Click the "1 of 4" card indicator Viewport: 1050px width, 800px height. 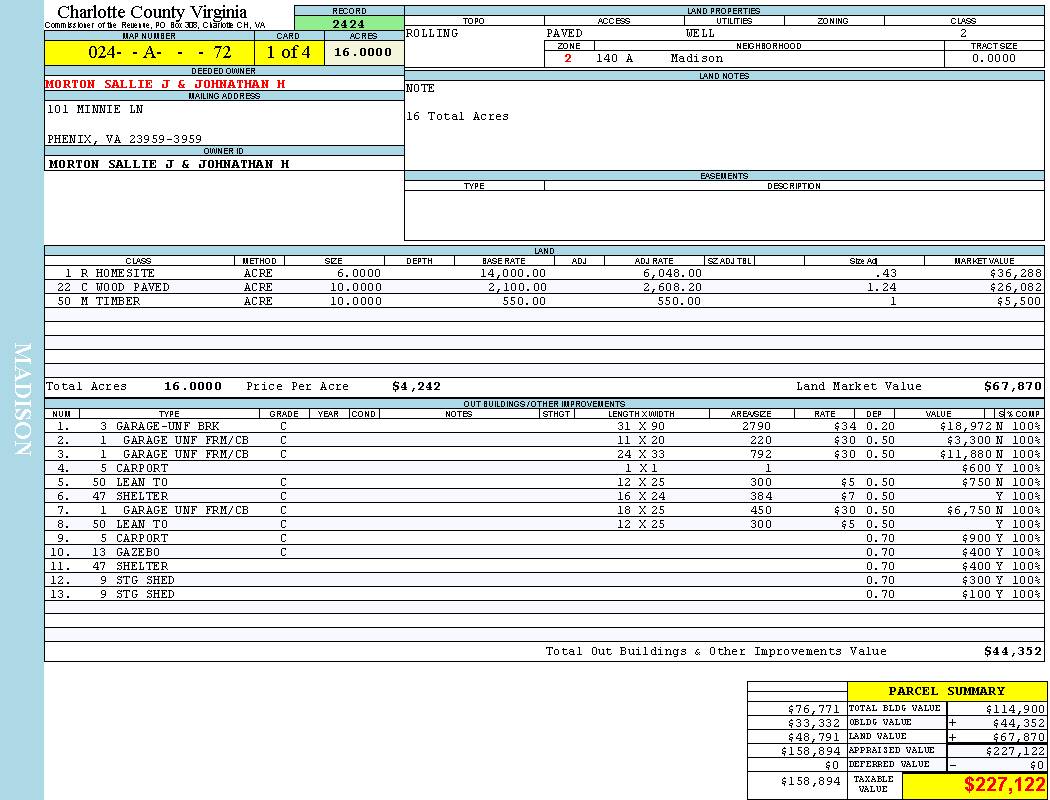click(x=288, y=53)
